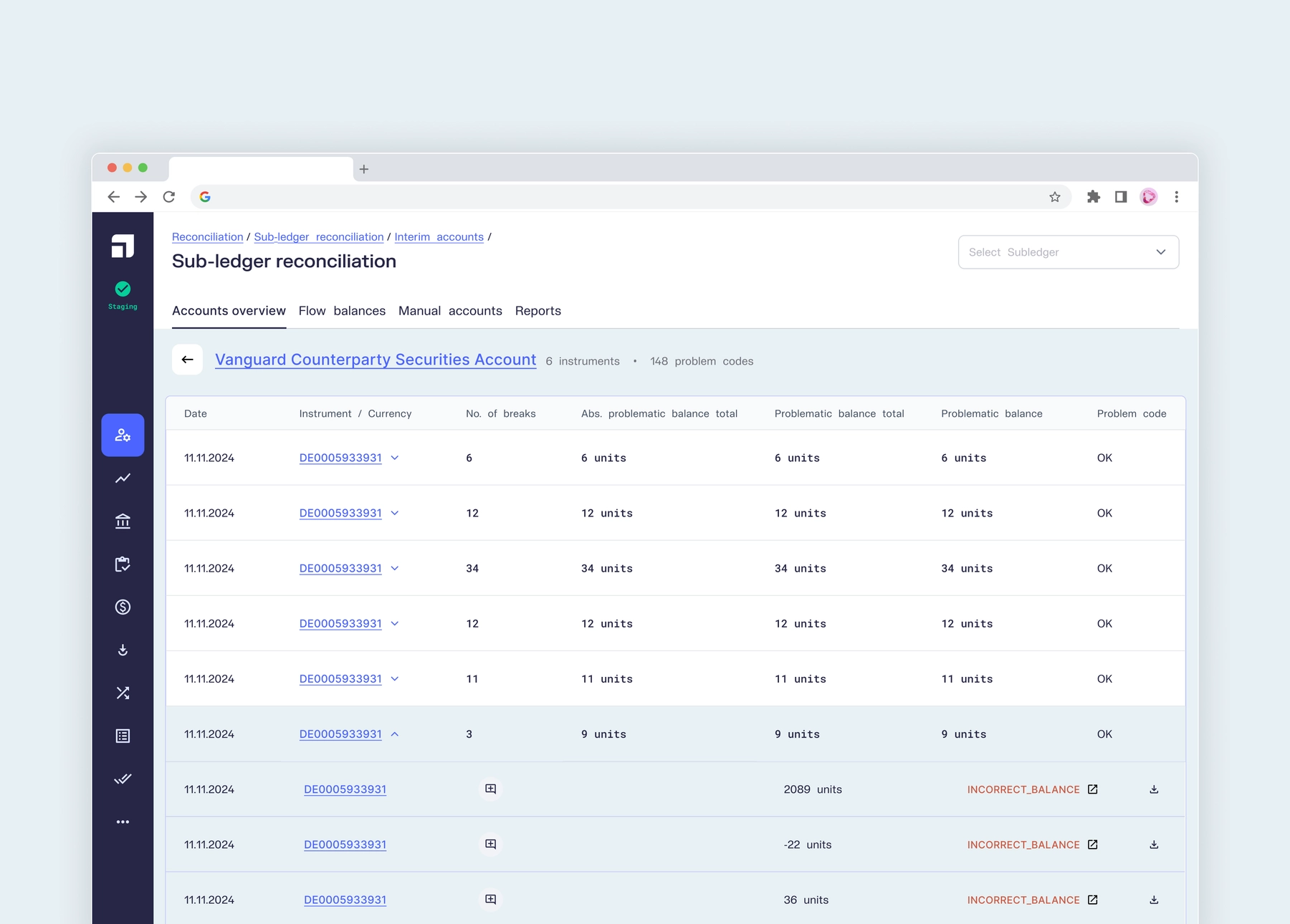Screen dimensions: 1290x924
Task: Switch to the Manual accounts tab
Action: [x=450, y=311]
